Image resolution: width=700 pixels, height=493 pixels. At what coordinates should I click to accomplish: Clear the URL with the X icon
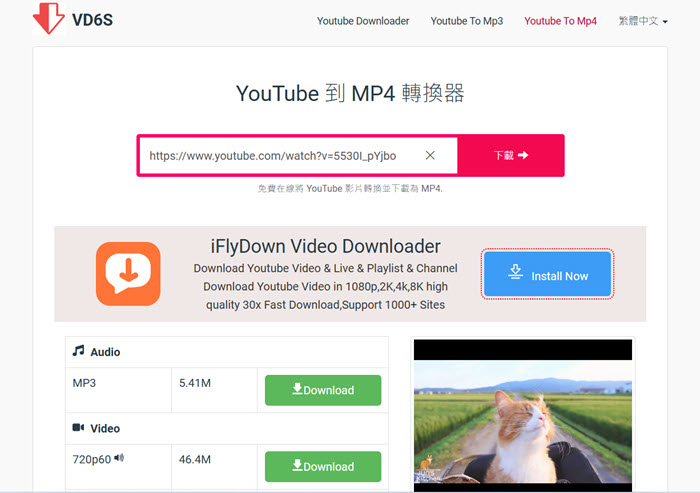pyautogui.click(x=430, y=155)
